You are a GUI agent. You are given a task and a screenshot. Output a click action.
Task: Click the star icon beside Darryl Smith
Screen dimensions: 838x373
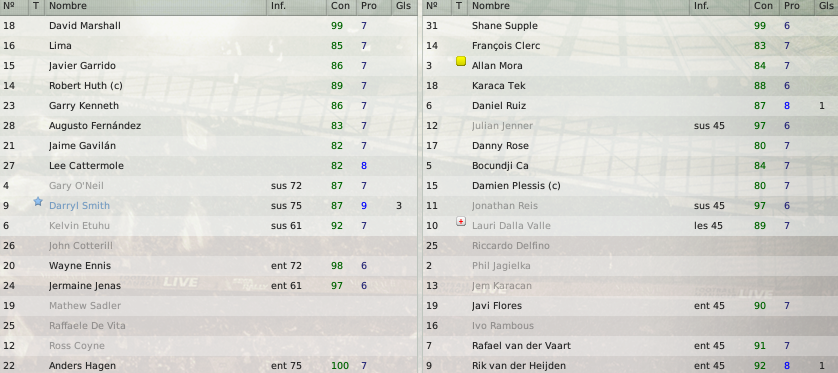click(x=37, y=202)
